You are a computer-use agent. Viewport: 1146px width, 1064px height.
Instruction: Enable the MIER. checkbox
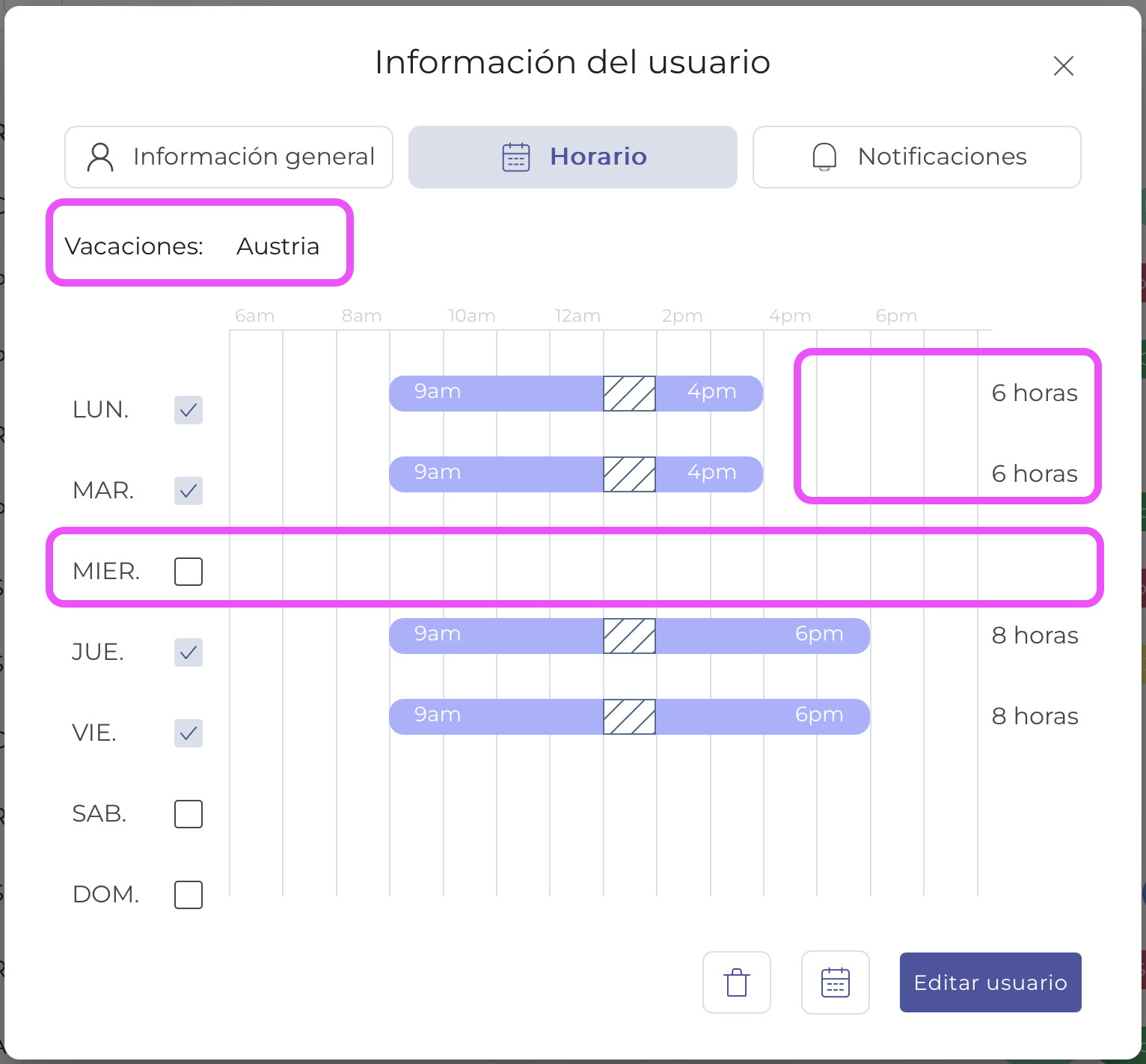(x=189, y=572)
